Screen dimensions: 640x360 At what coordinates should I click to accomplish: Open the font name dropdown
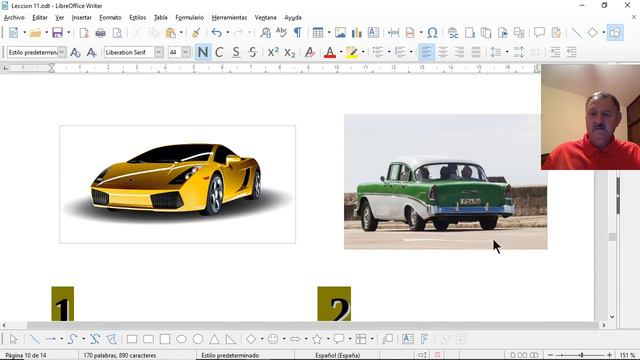(x=159, y=52)
